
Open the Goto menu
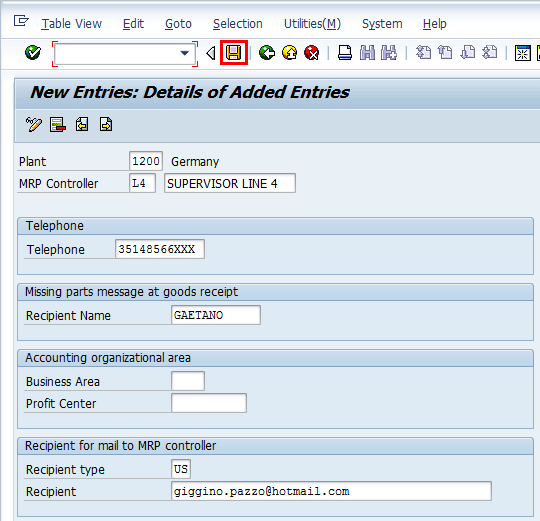[x=178, y=24]
